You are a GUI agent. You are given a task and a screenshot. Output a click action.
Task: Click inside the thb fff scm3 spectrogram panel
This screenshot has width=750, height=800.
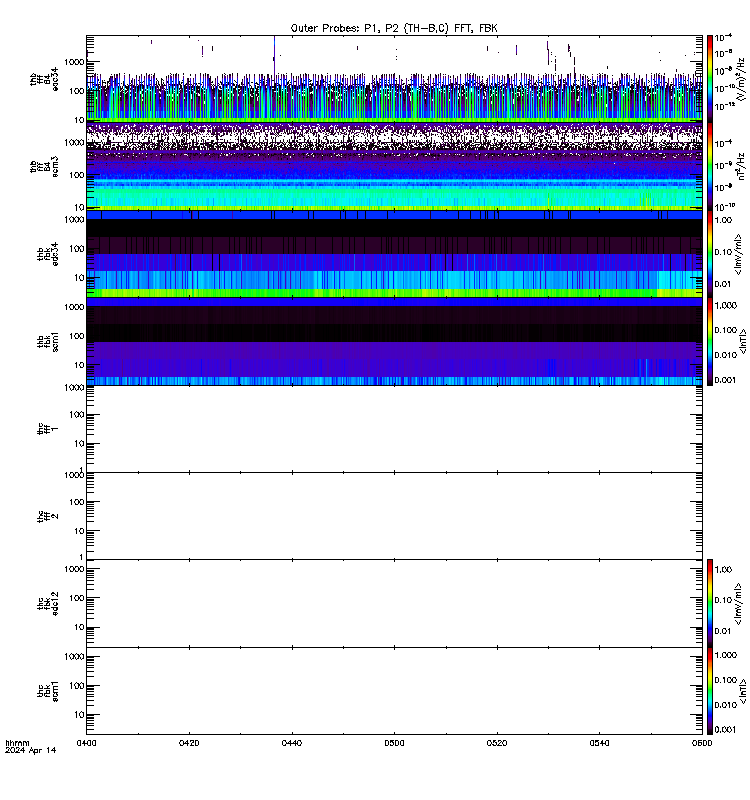click(x=394, y=167)
